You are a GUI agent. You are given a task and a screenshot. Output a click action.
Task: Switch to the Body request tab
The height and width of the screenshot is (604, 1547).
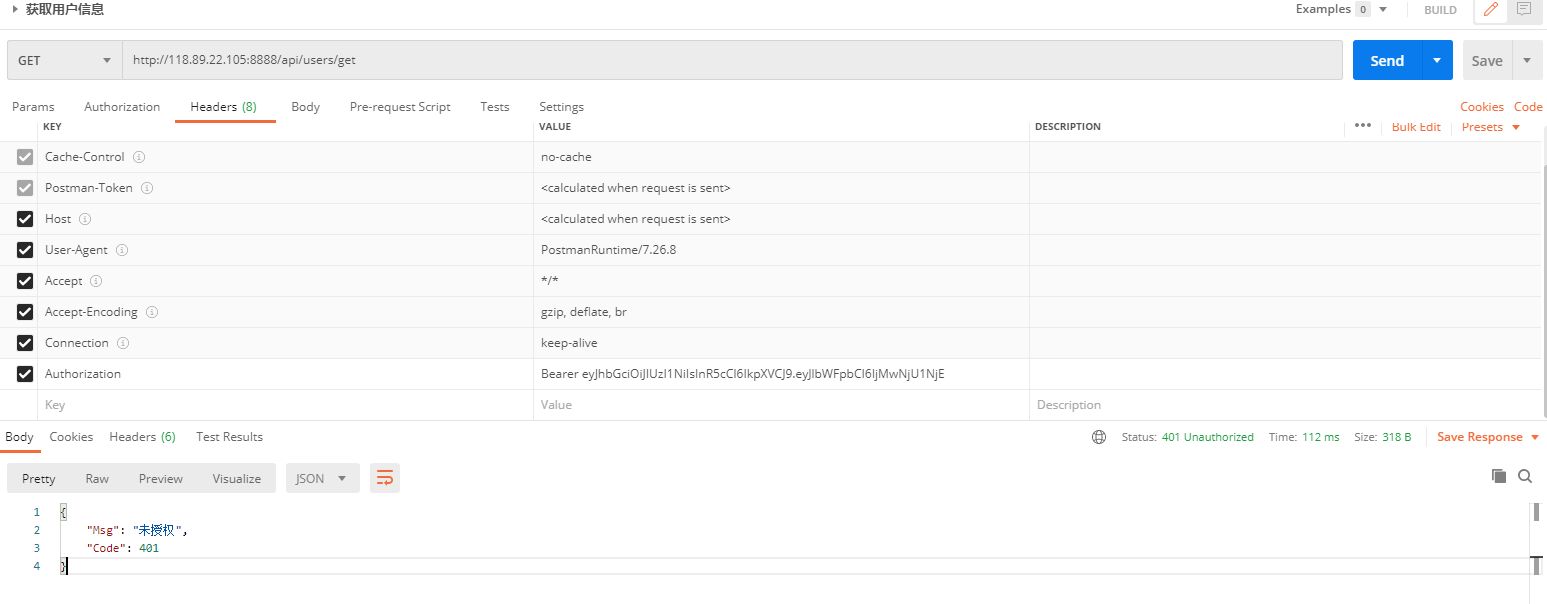[305, 107]
